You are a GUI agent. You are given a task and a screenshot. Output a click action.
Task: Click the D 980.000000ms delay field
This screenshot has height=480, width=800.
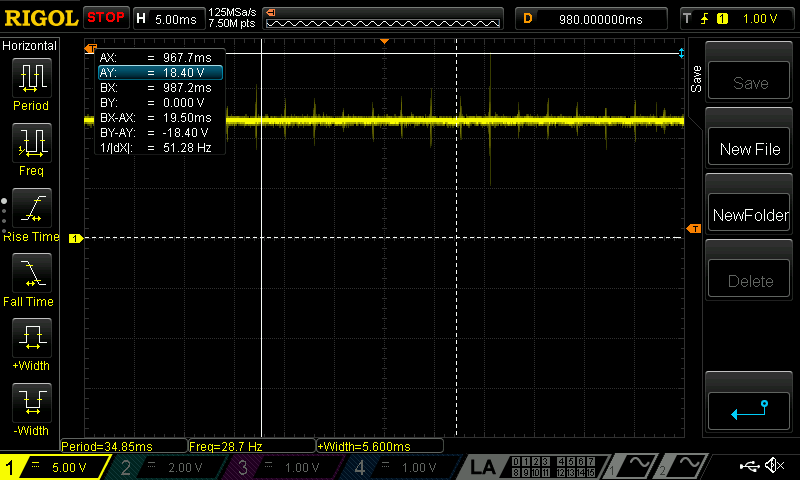(x=592, y=18)
